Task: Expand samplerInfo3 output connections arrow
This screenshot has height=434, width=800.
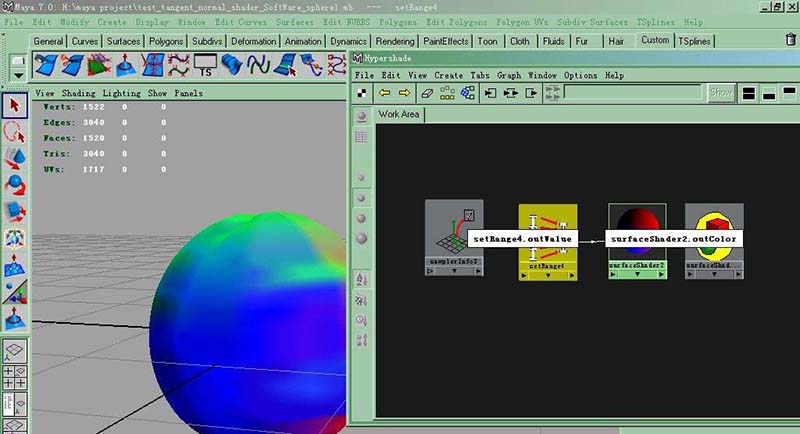Action: pos(478,271)
